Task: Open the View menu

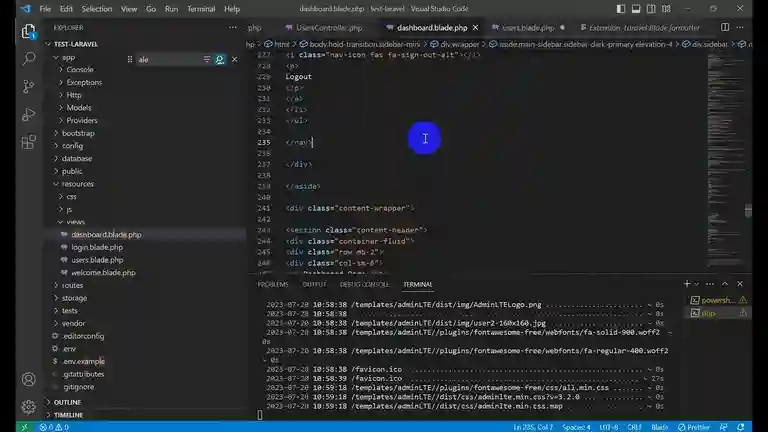Action: 129,9
